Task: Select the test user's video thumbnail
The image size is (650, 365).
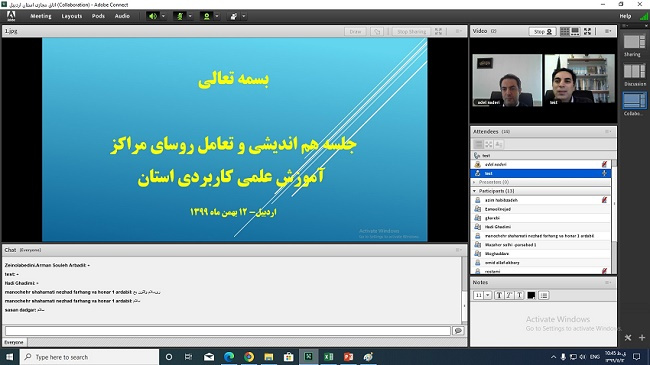Action: click(579, 79)
